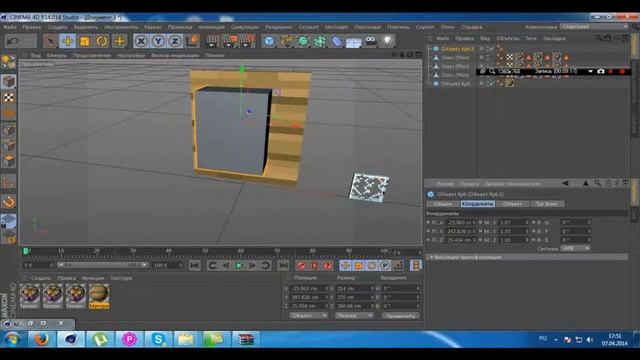
Task: Open the spline pen tools icon
Action: 286,41
